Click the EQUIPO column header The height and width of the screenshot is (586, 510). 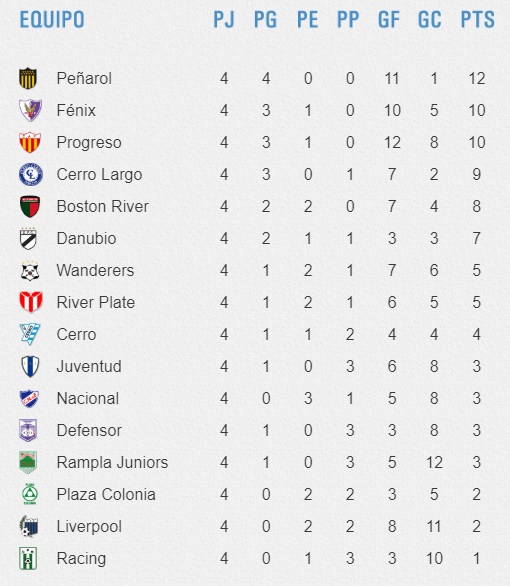(52, 19)
